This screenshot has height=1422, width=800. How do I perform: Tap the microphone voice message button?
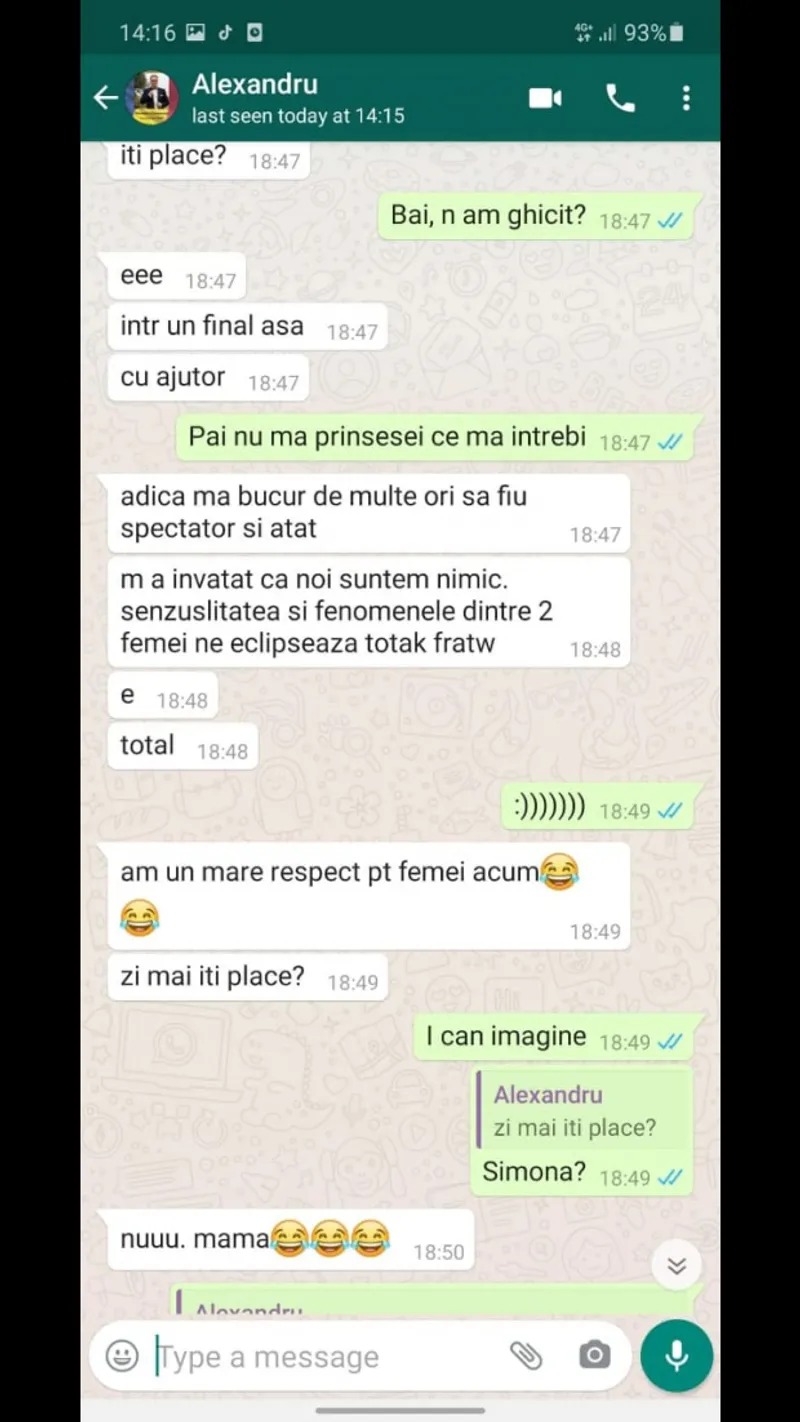click(677, 1356)
